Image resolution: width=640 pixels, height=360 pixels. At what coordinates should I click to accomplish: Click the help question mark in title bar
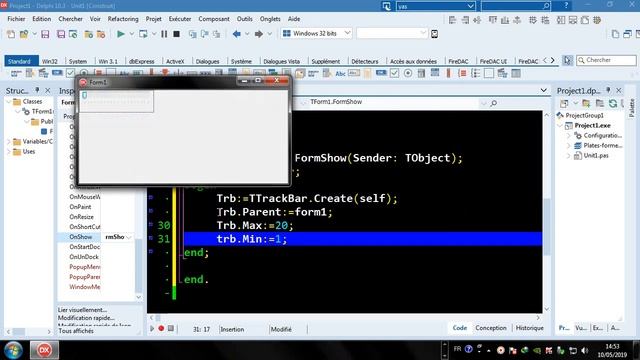point(566,5)
